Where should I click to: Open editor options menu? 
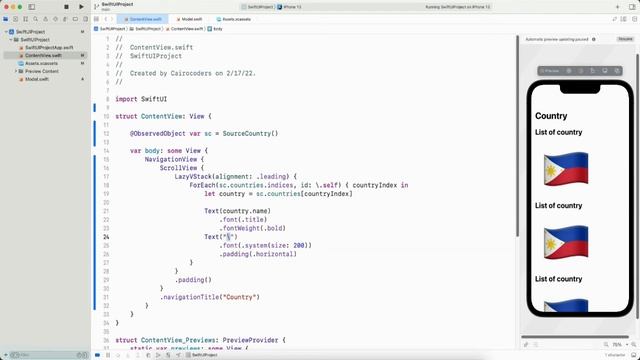tap(623, 19)
